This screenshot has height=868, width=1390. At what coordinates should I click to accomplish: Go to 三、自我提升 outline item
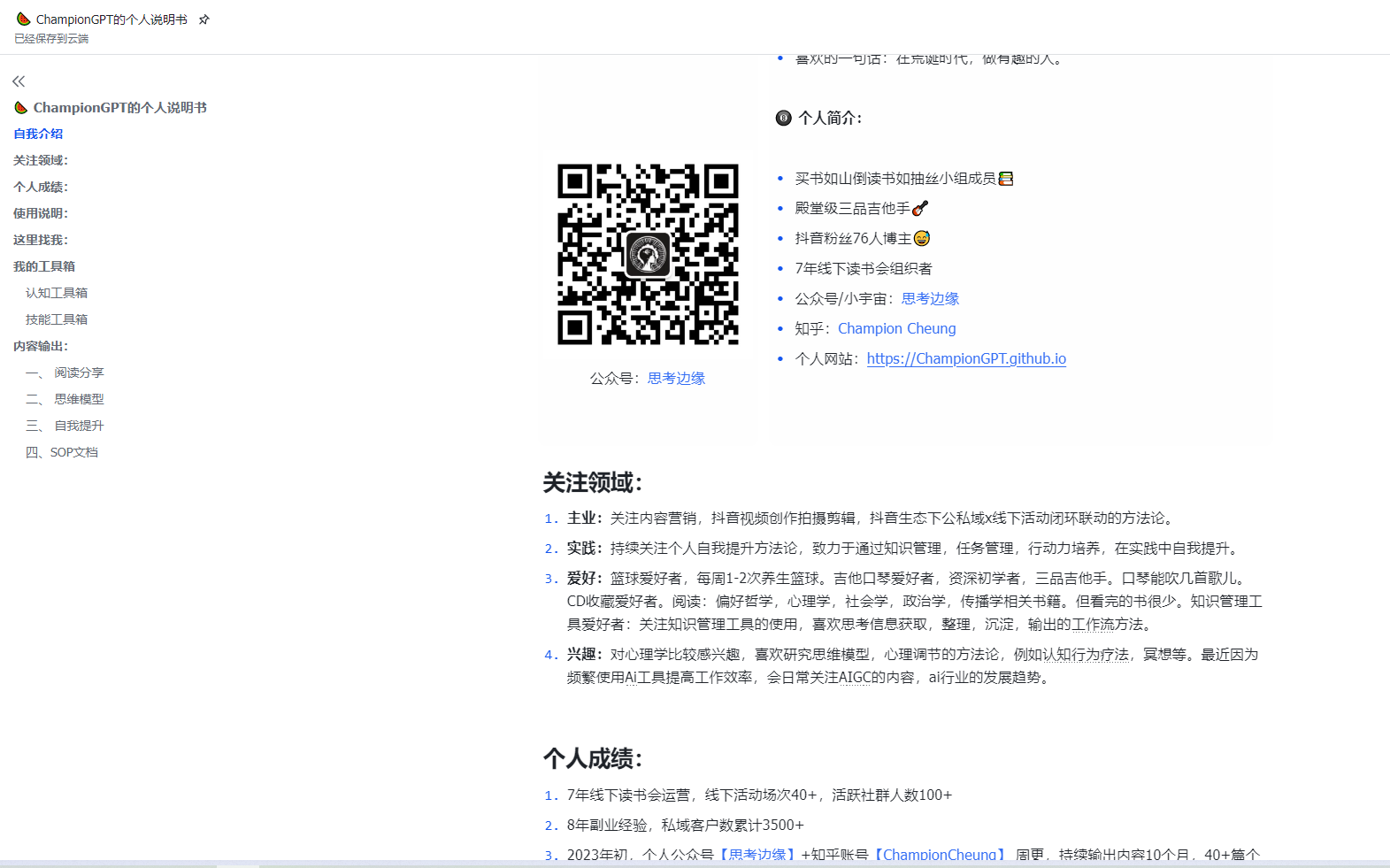click(x=65, y=426)
